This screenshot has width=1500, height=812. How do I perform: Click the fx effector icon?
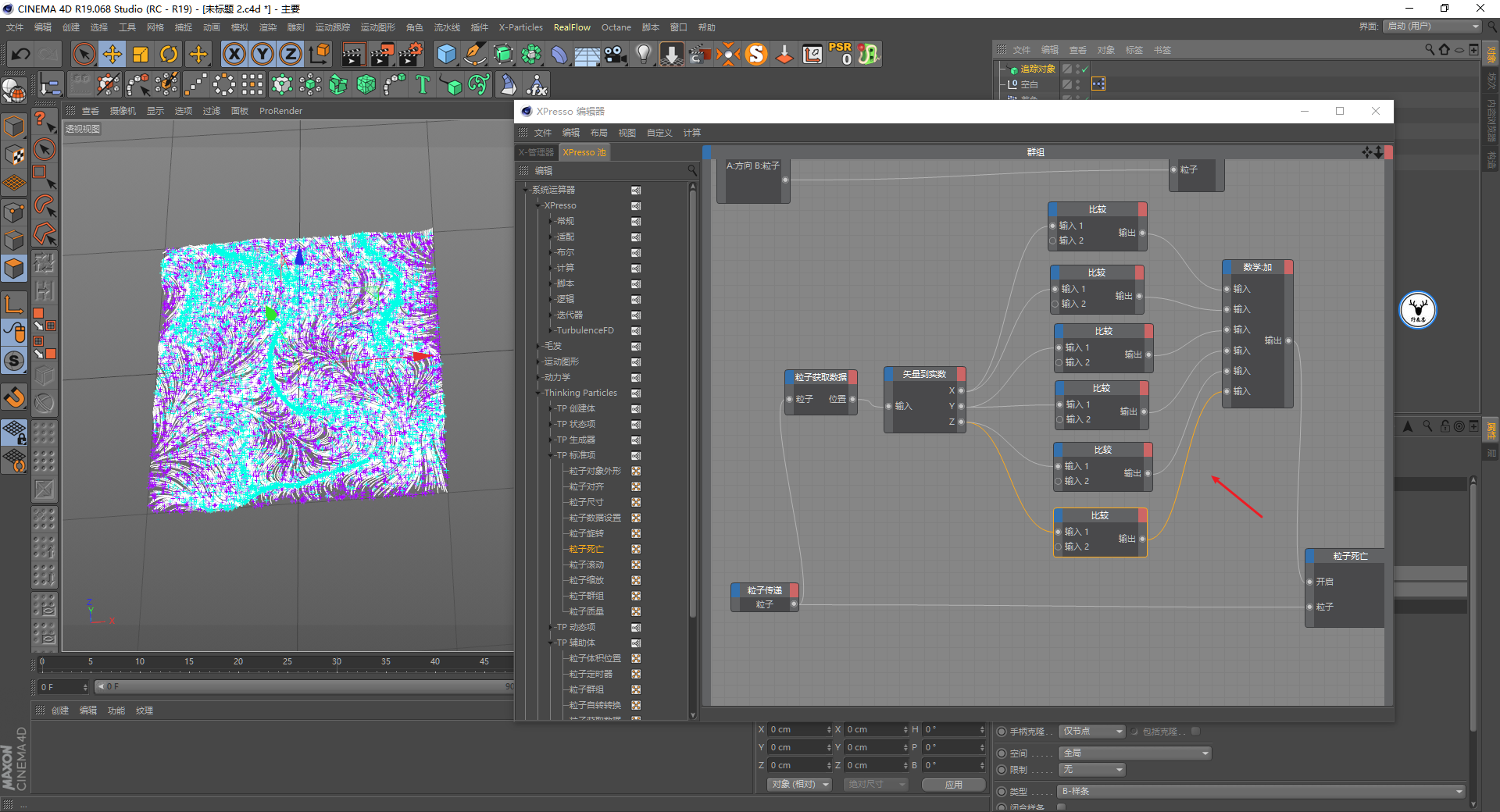click(537, 84)
